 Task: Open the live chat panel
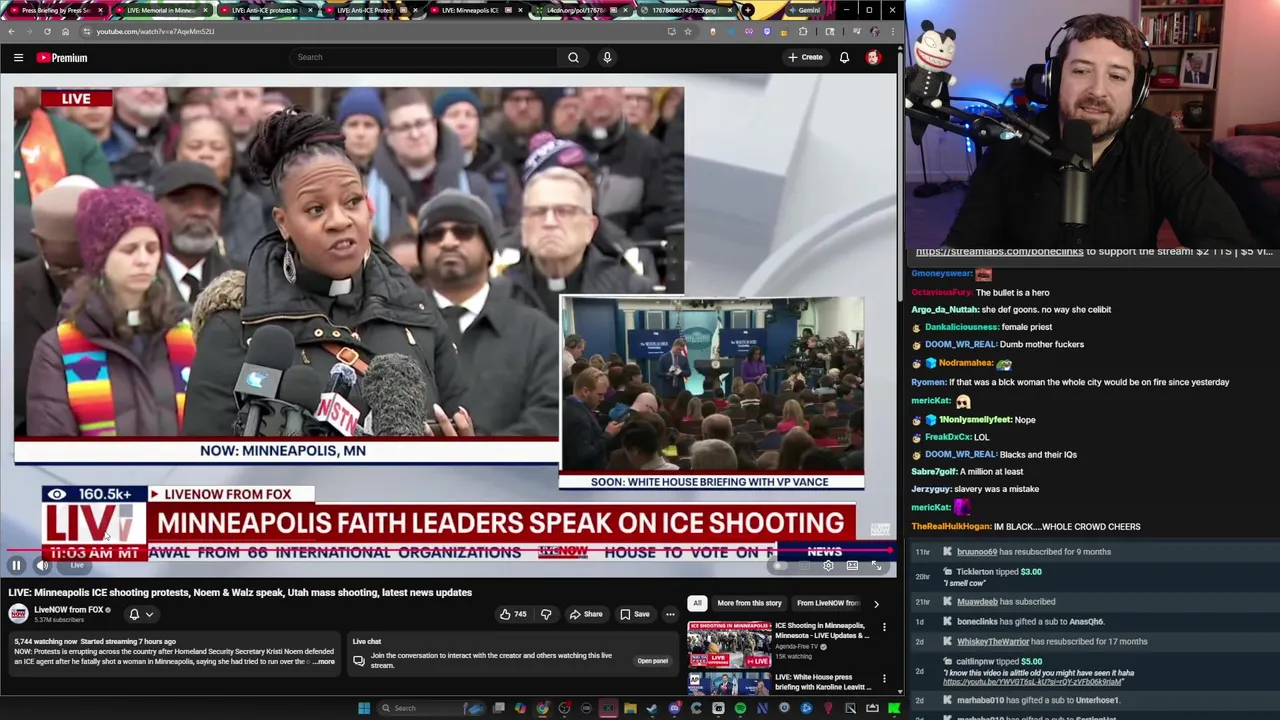click(x=652, y=661)
